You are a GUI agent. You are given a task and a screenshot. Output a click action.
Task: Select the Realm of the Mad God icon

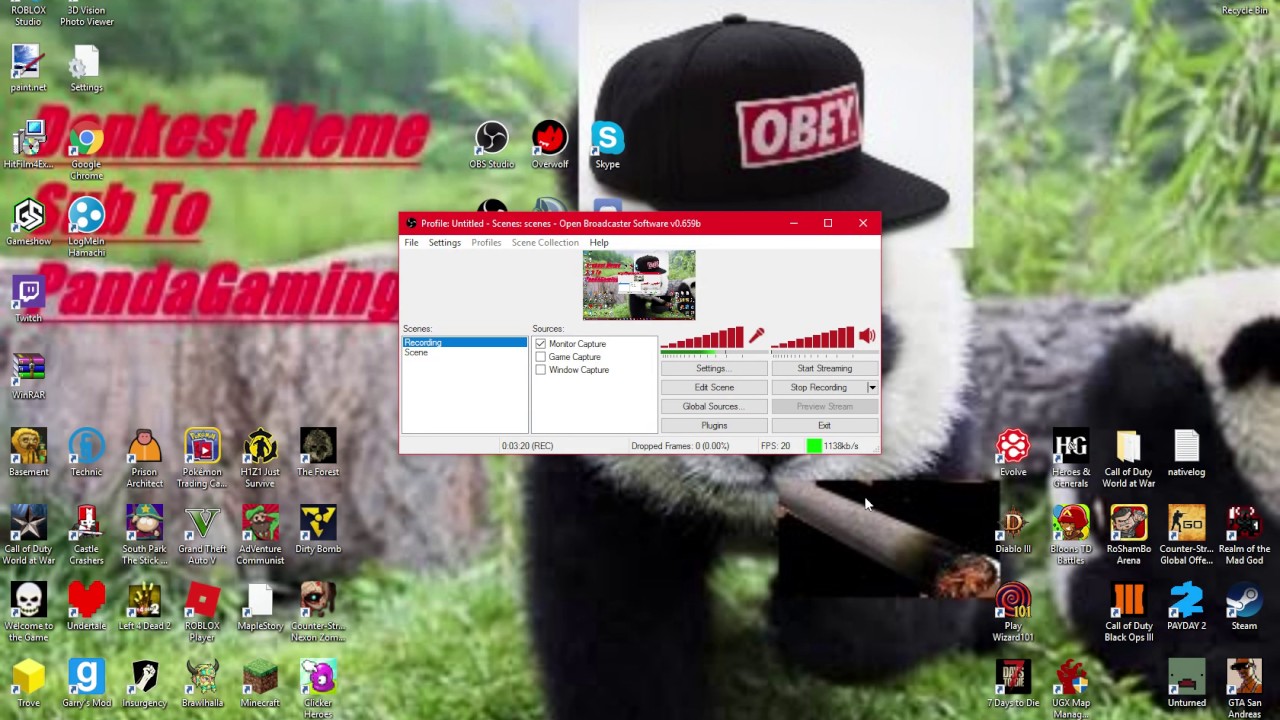click(x=1244, y=536)
